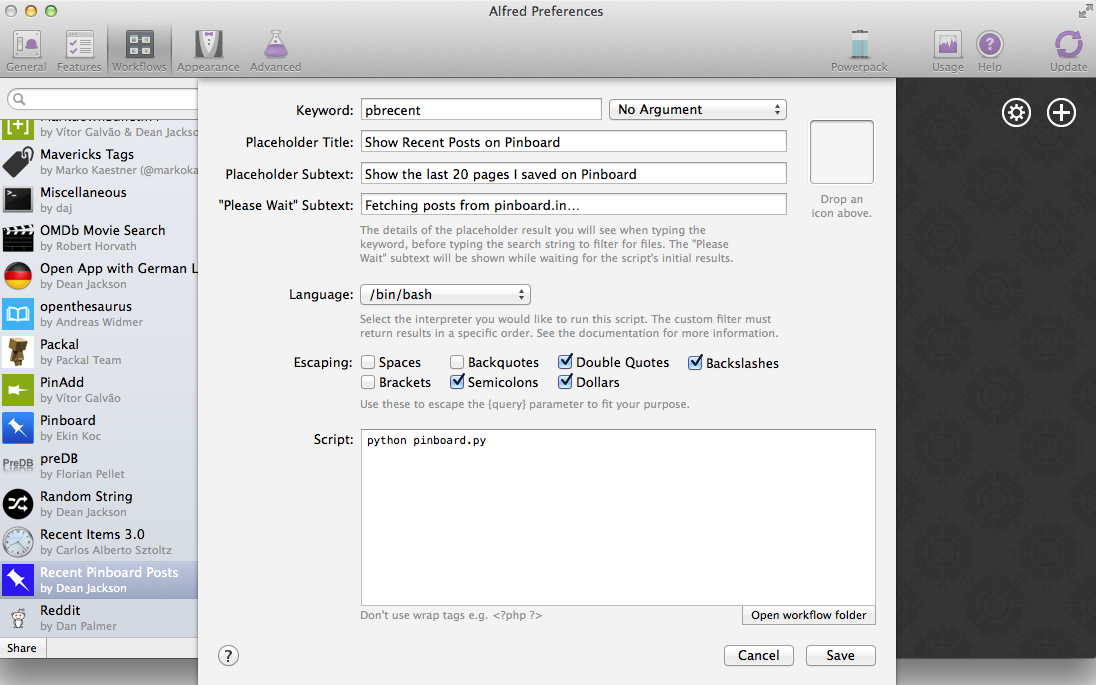Image resolution: width=1096 pixels, height=685 pixels.
Task: Select the preDB workflow icon
Action: 17,466
